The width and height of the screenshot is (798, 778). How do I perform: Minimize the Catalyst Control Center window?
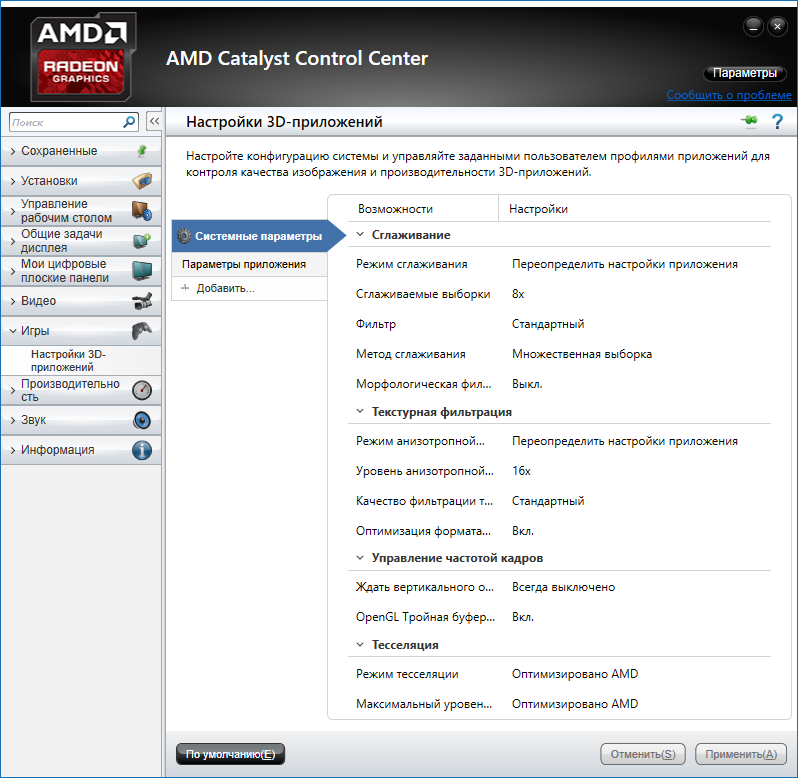[753, 26]
